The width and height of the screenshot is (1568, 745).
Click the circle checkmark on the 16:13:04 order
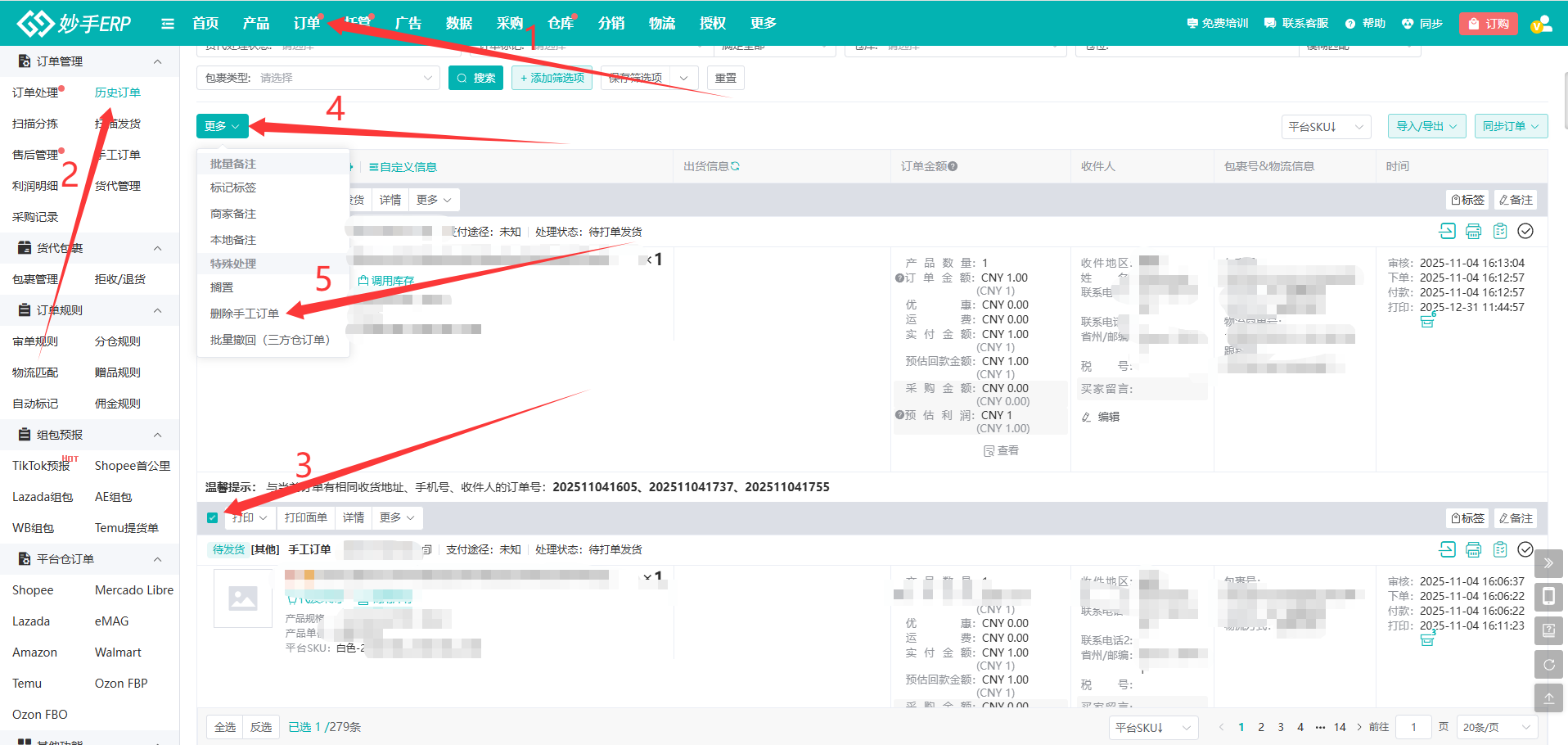[1525, 231]
